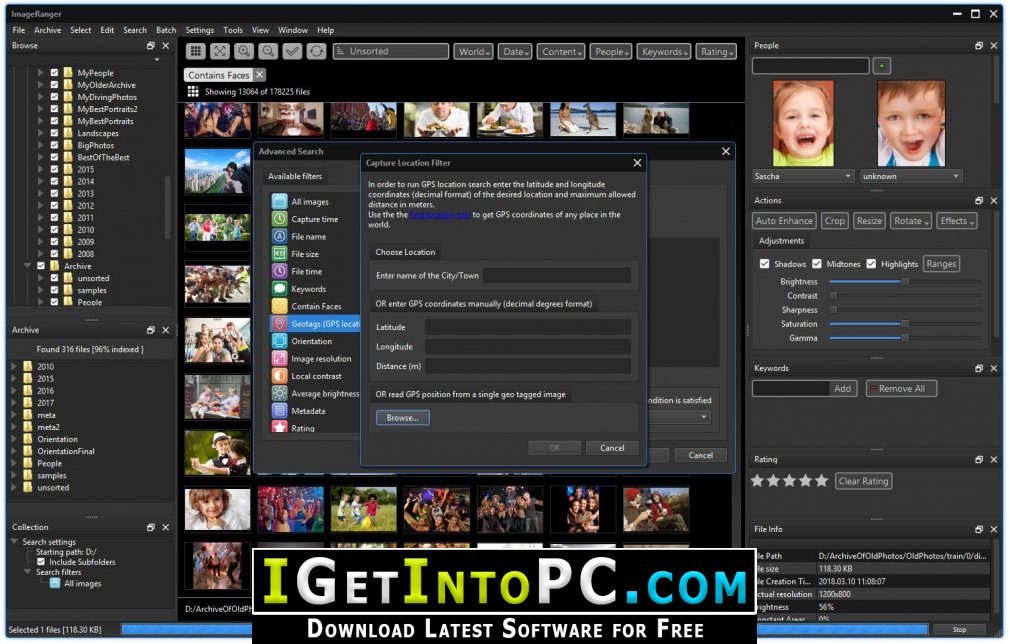Select the File size filter icon
The height and width of the screenshot is (644, 1010).
[x=280, y=254]
